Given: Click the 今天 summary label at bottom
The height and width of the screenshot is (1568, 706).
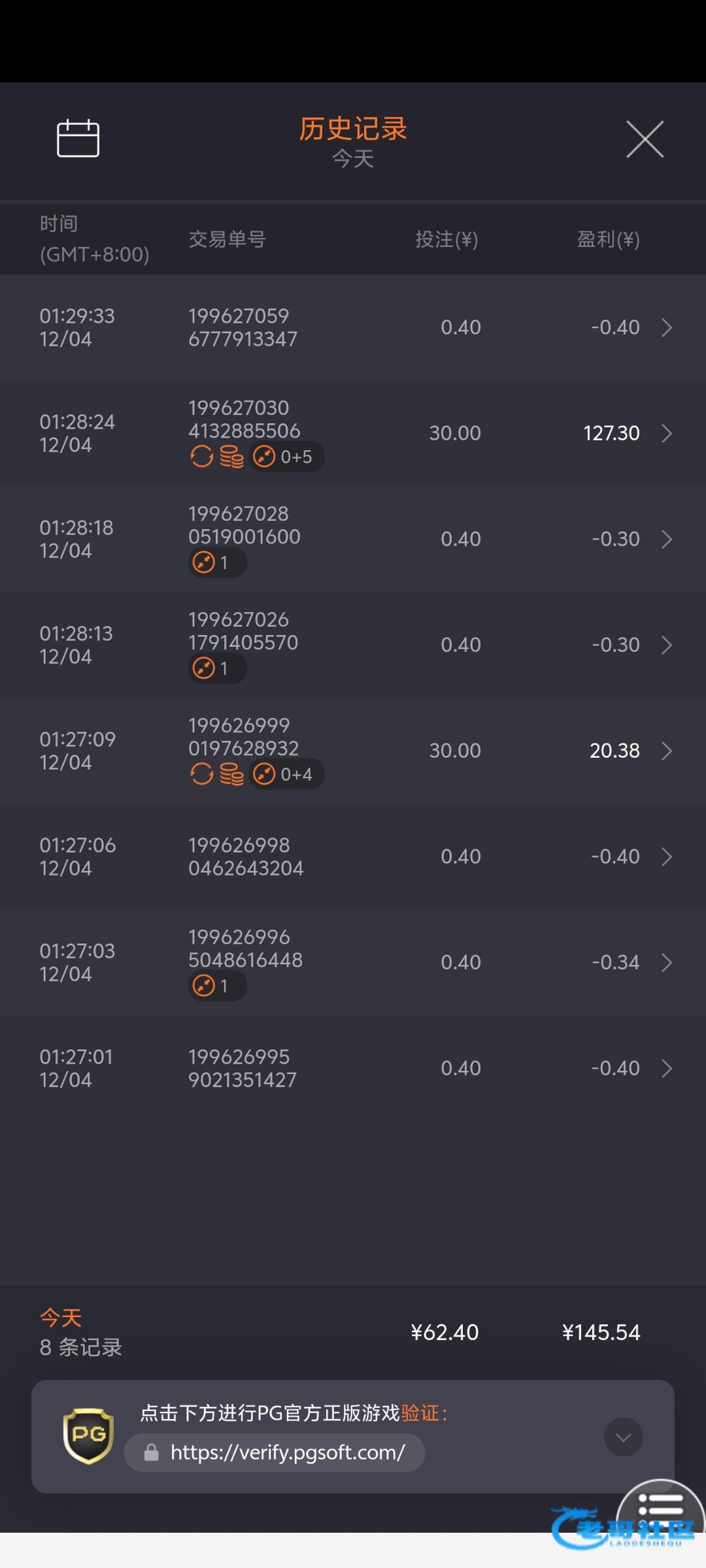Looking at the screenshot, I should click(x=61, y=1318).
